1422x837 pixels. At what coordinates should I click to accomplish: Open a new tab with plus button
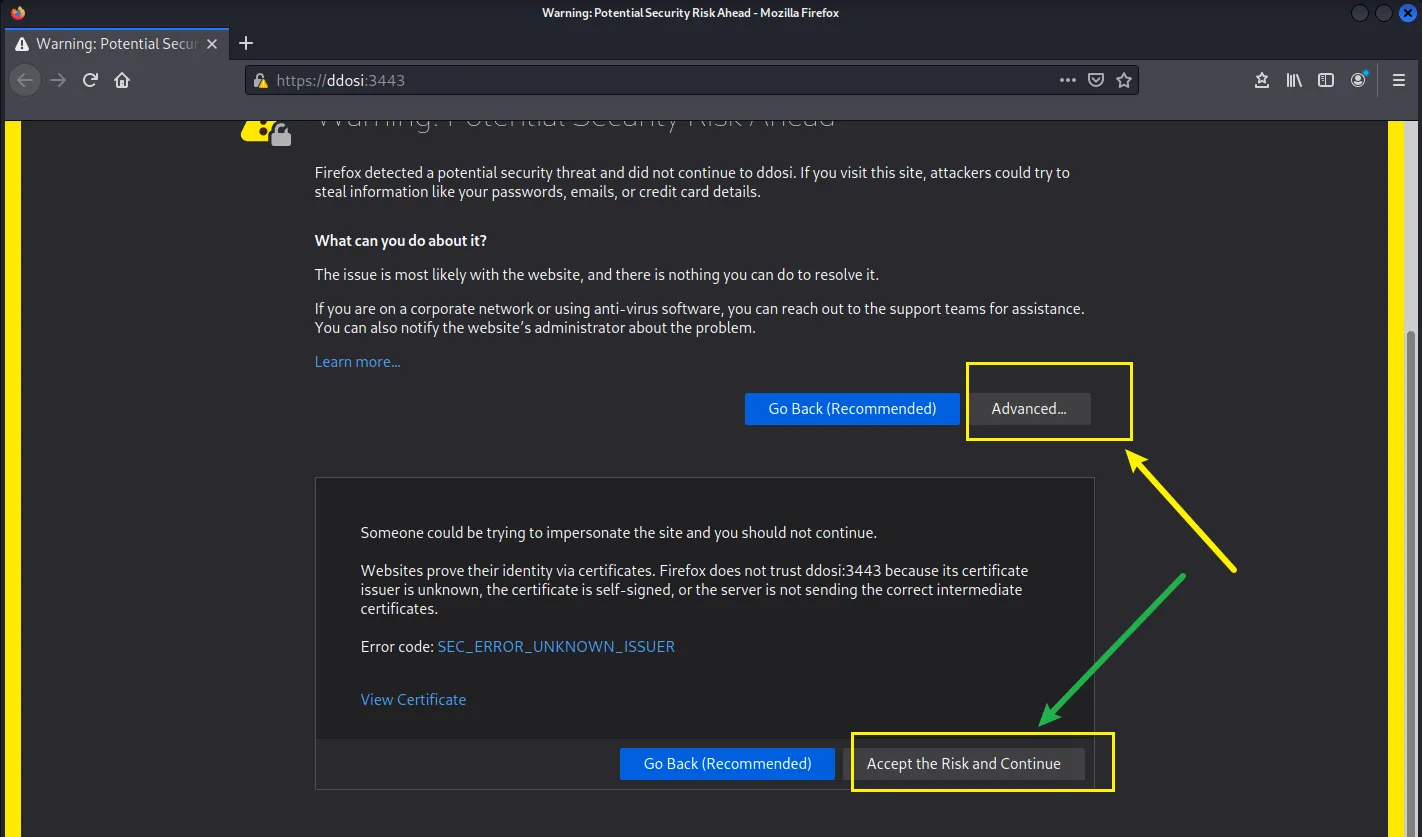tap(246, 43)
